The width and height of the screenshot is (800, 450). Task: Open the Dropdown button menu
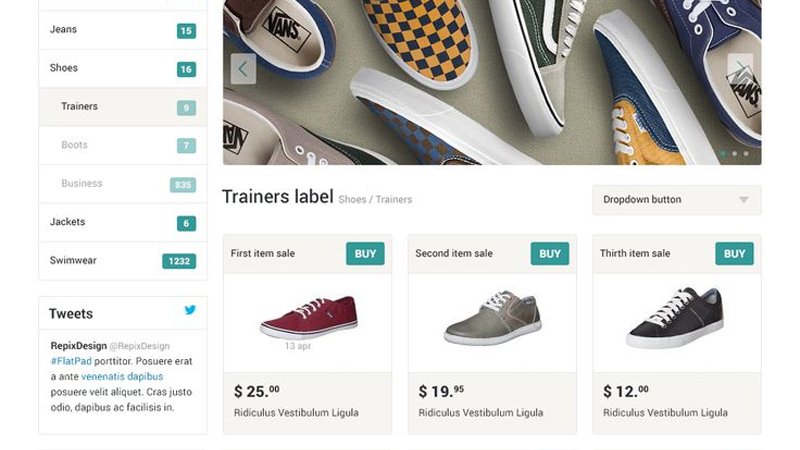point(677,199)
